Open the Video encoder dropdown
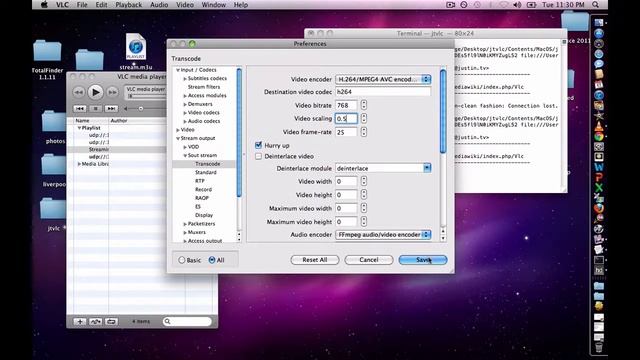 click(x=383, y=79)
